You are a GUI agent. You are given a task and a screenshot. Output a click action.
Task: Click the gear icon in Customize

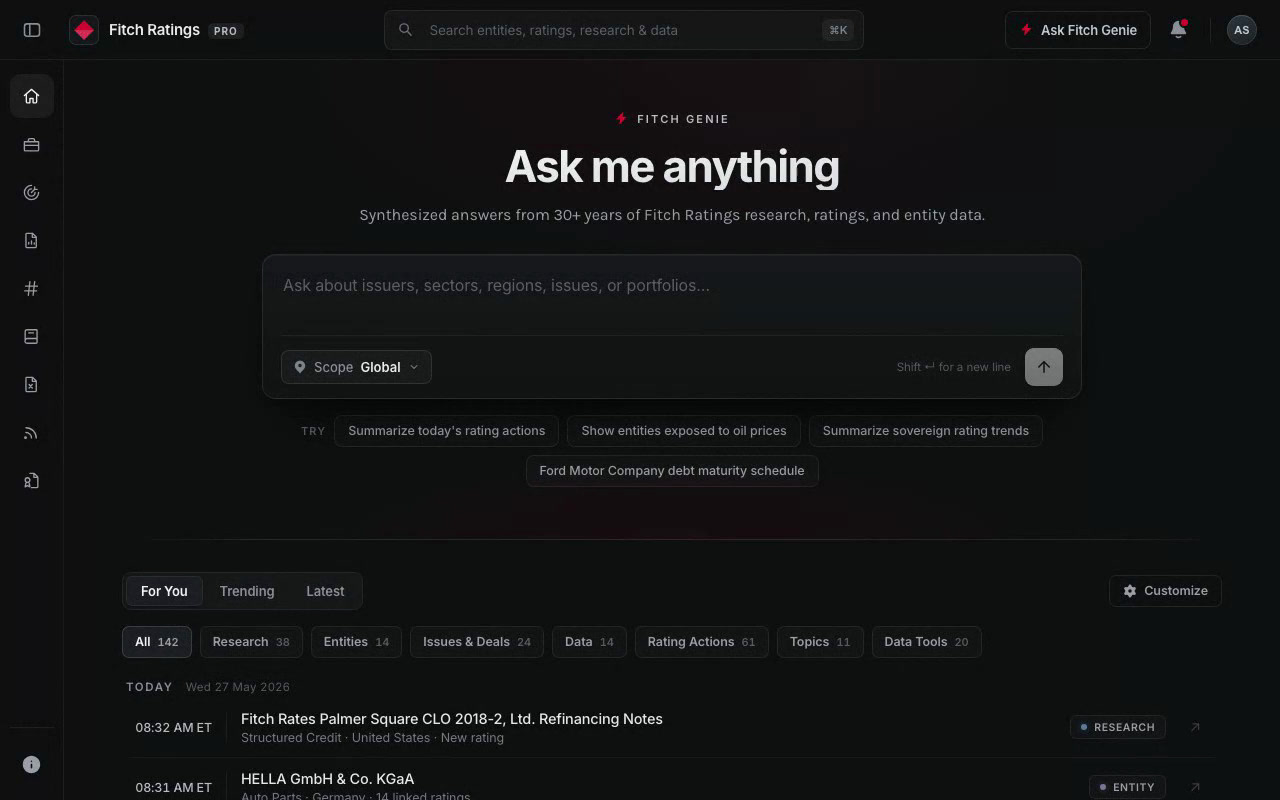pyautogui.click(x=1130, y=591)
